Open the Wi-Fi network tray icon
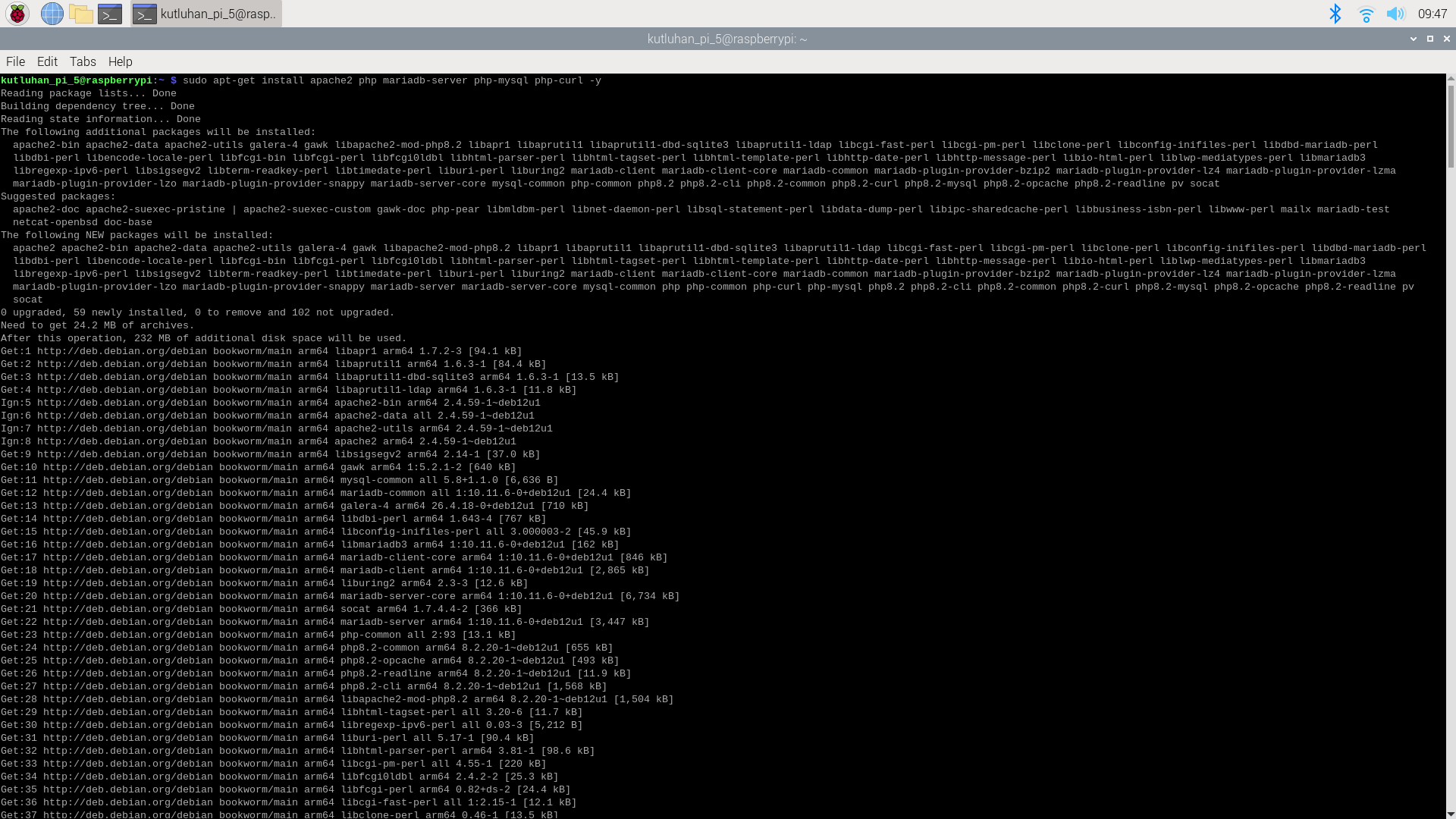This screenshot has width=1456, height=819. (1367, 14)
